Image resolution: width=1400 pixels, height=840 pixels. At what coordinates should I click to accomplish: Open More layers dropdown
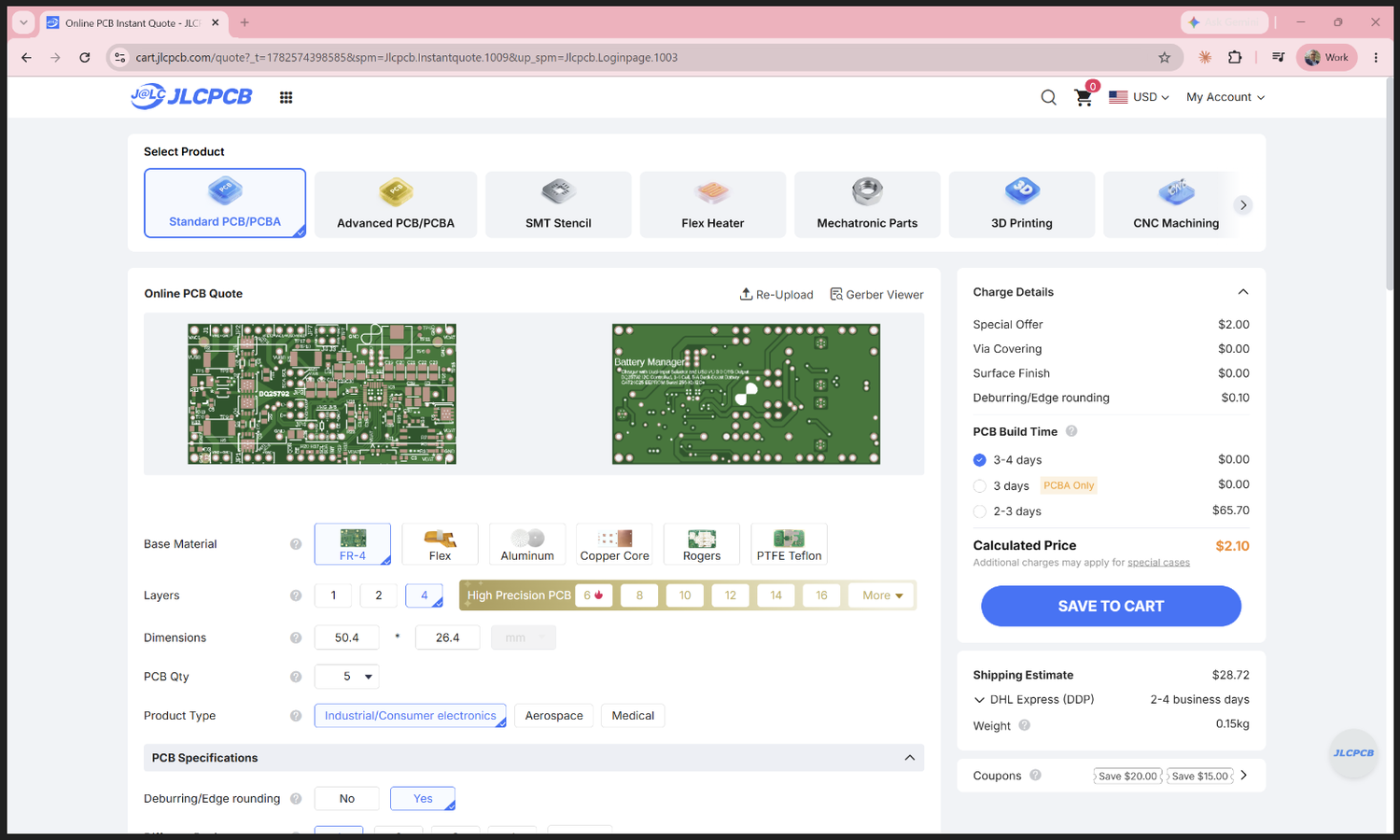click(x=882, y=595)
